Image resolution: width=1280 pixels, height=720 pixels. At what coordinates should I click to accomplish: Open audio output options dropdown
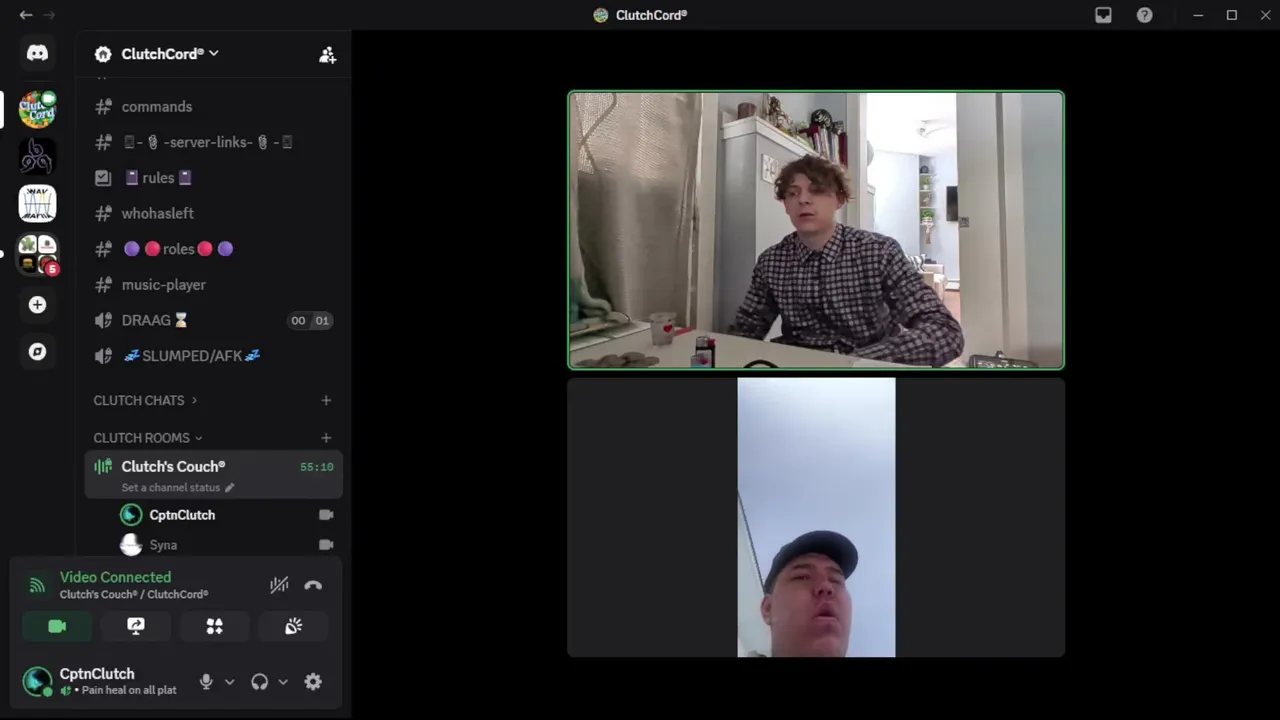[283, 682]
